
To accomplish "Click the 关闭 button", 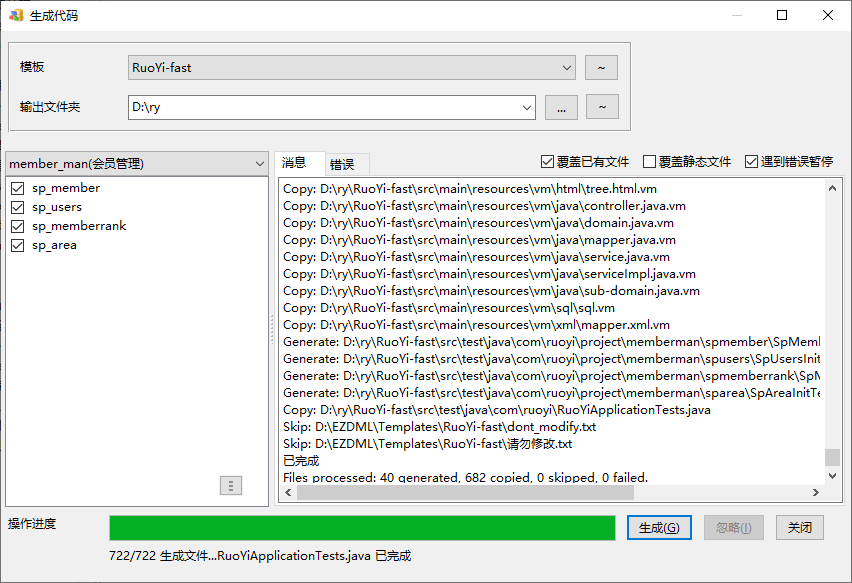I will (799, 528).
